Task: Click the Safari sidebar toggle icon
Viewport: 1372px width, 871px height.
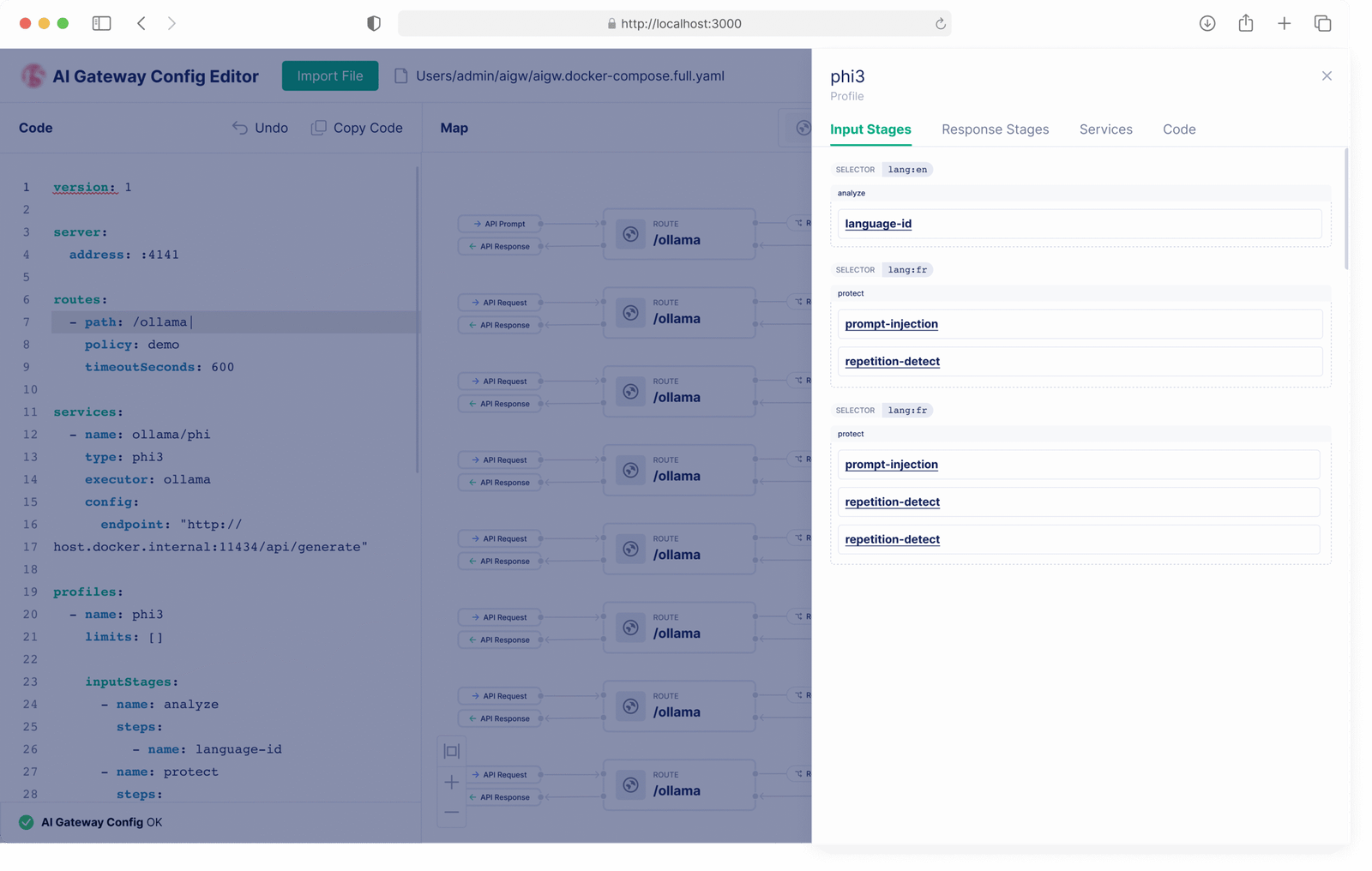Action: point(101,23)
